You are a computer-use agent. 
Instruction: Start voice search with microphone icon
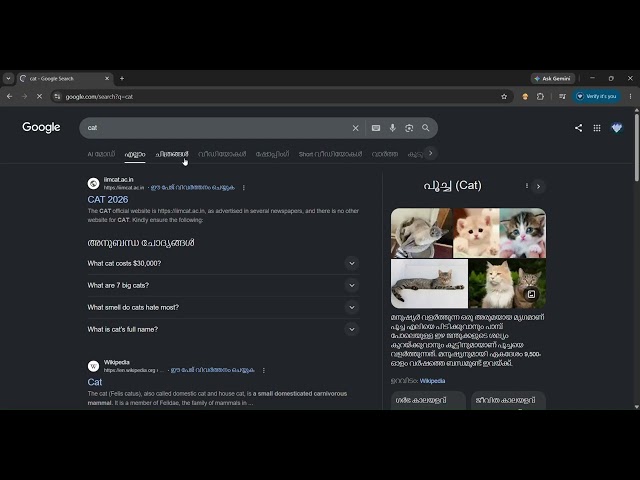pyautogui.click(x=393, y=128)
